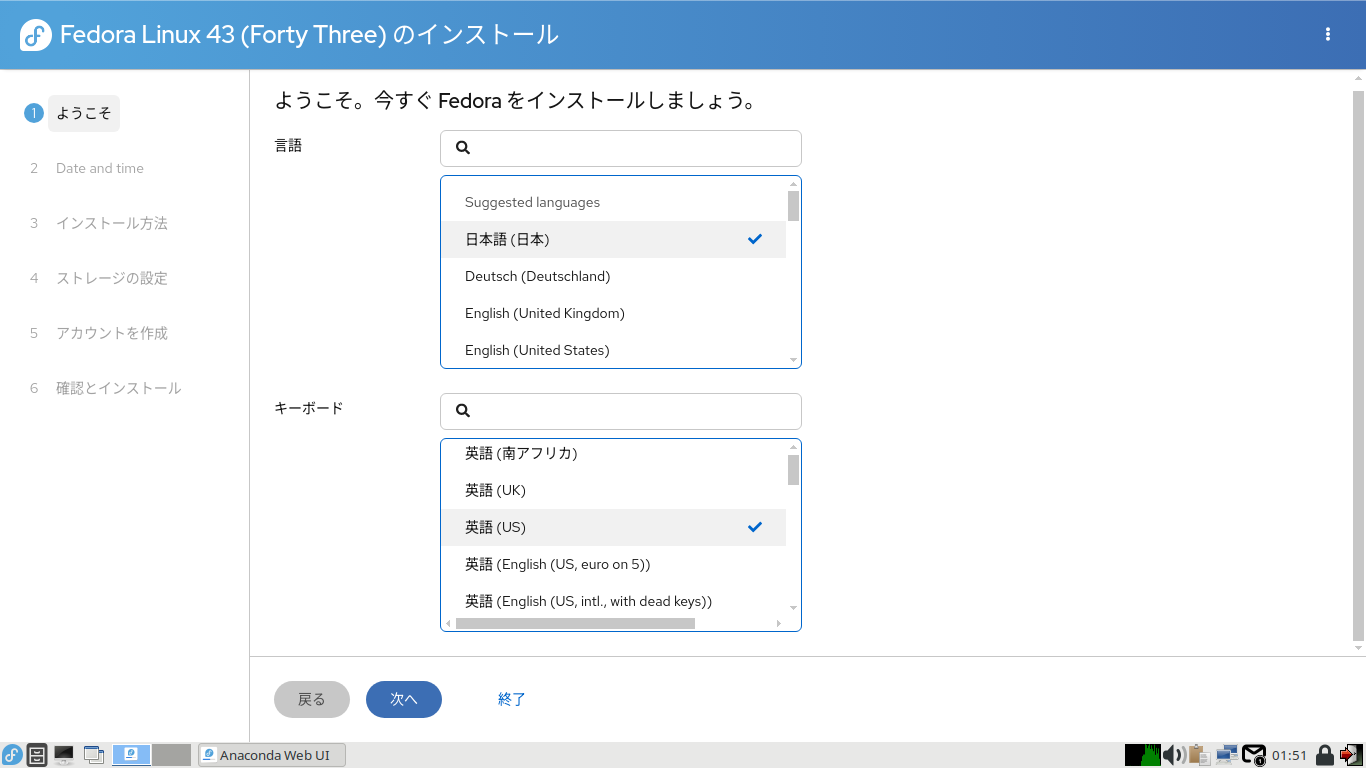Choose the 英語 (UK) keyboard layout
This screenshot has height=768, width=1366.
[x=614, y=490]
